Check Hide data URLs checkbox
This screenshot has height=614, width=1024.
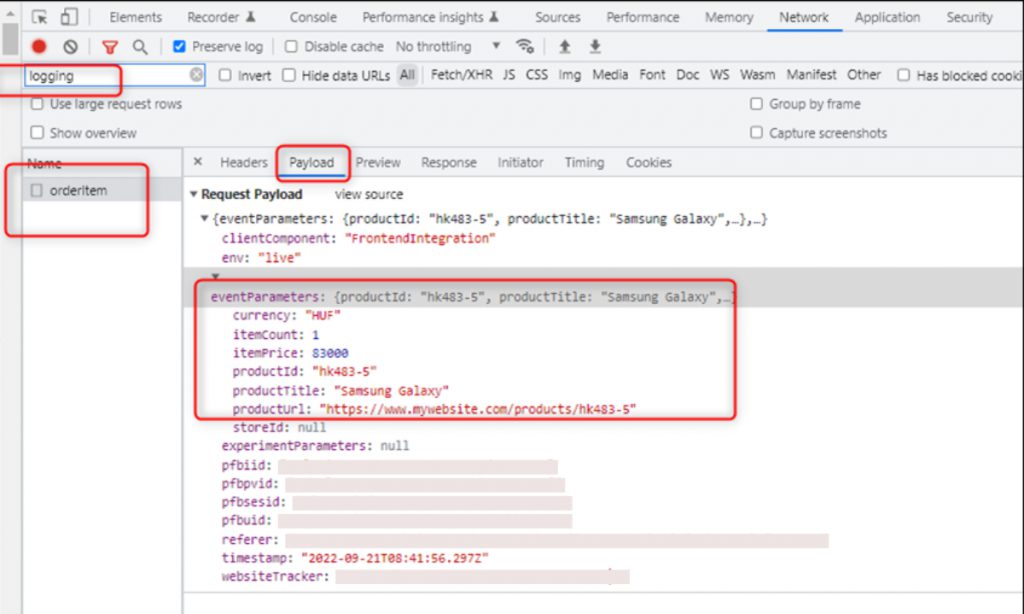[x=289, y=75]
